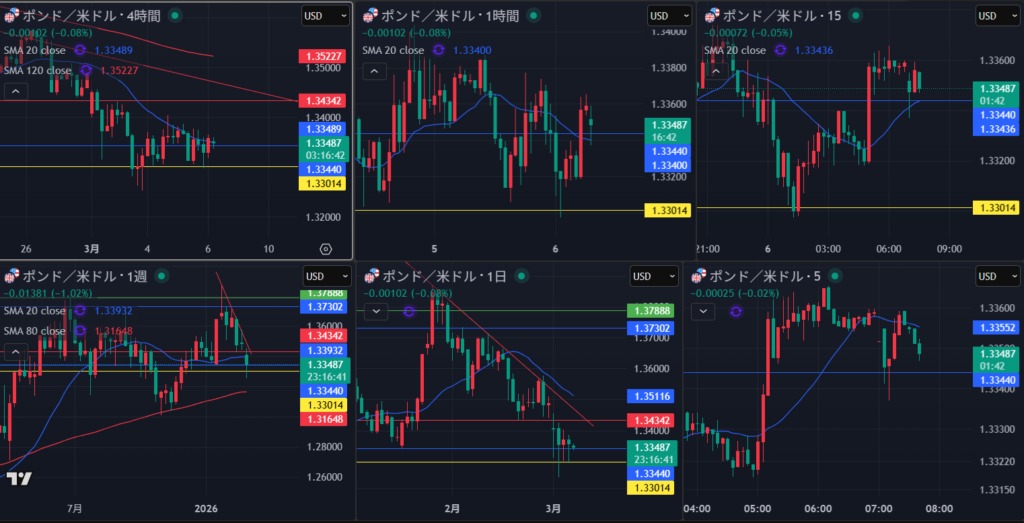Click the purple indicator icon in 5-minute chart
This screenshot has height=523, width=1024.
(737, 311)
